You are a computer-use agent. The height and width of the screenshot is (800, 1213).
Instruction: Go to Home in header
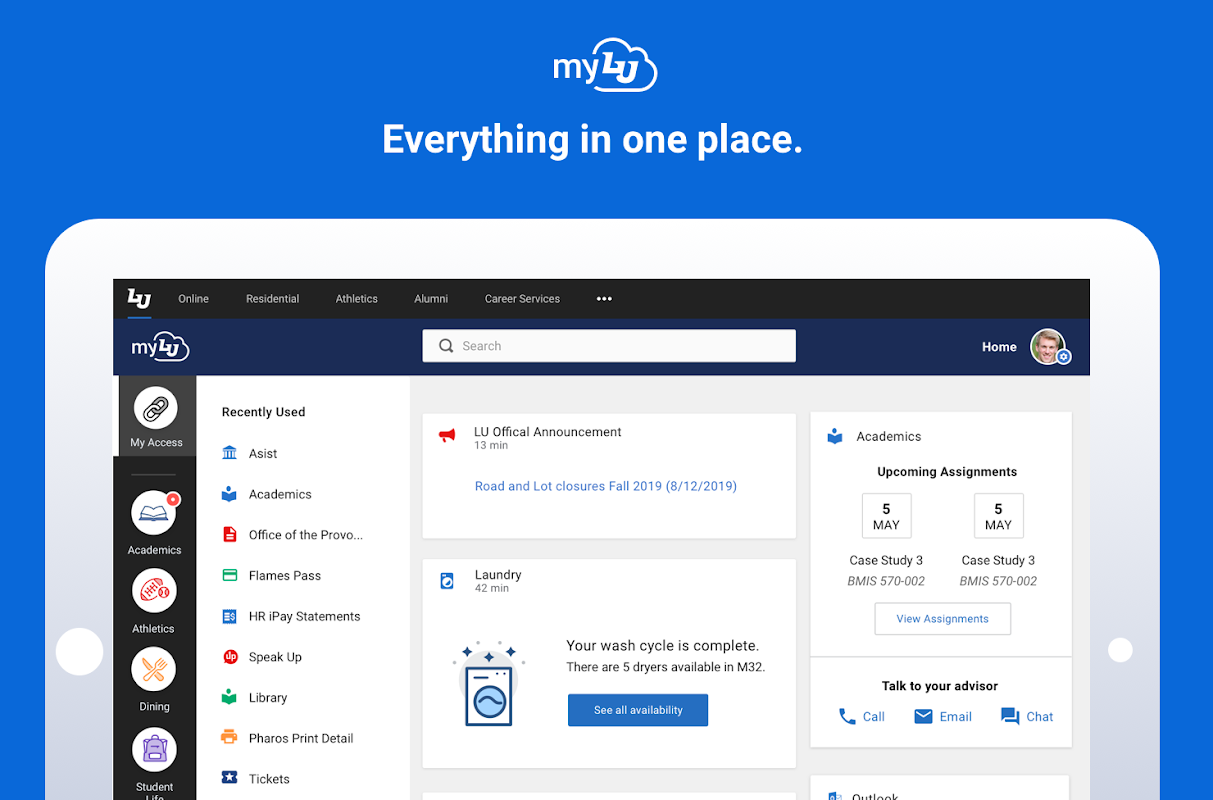click(999, 347)
